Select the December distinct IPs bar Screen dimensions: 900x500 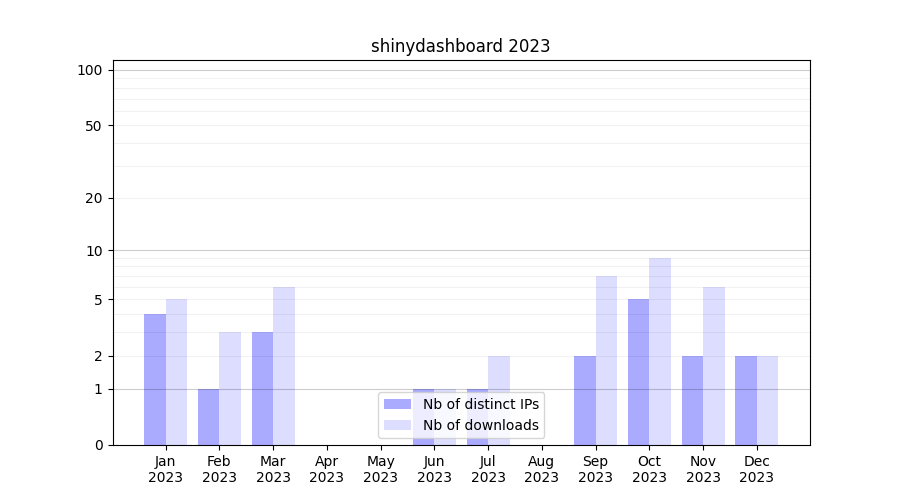click(x=746, y=400)
